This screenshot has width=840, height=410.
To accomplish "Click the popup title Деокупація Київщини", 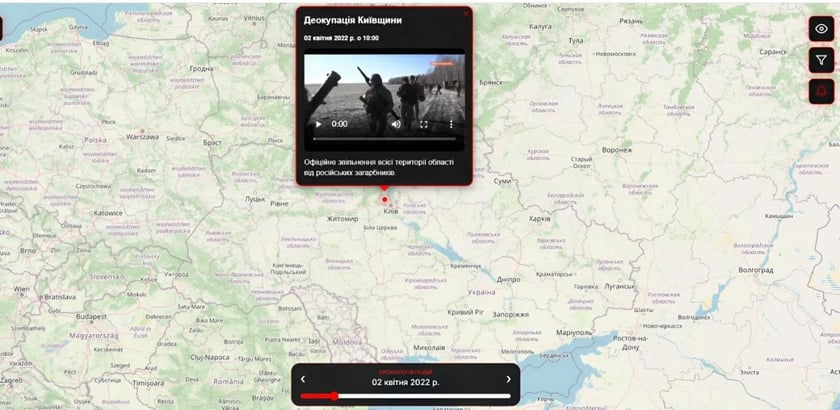I will coord(352,20).
